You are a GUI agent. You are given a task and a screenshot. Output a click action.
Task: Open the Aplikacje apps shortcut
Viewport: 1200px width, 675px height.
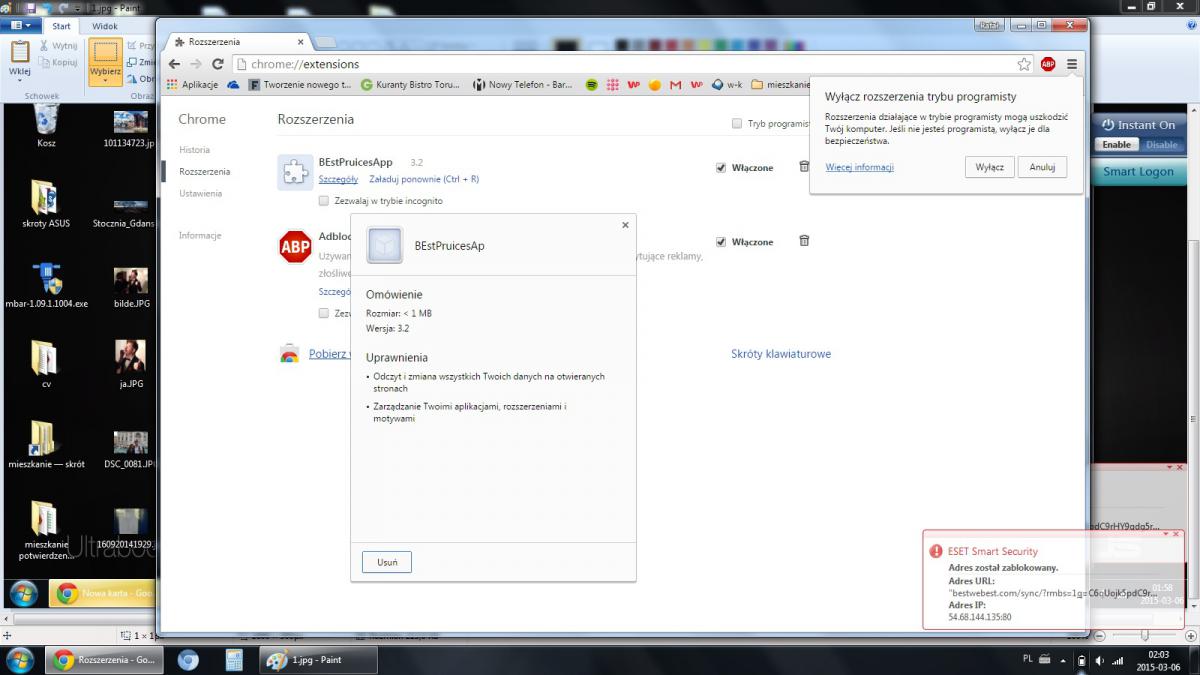click(x=192, y=85)
